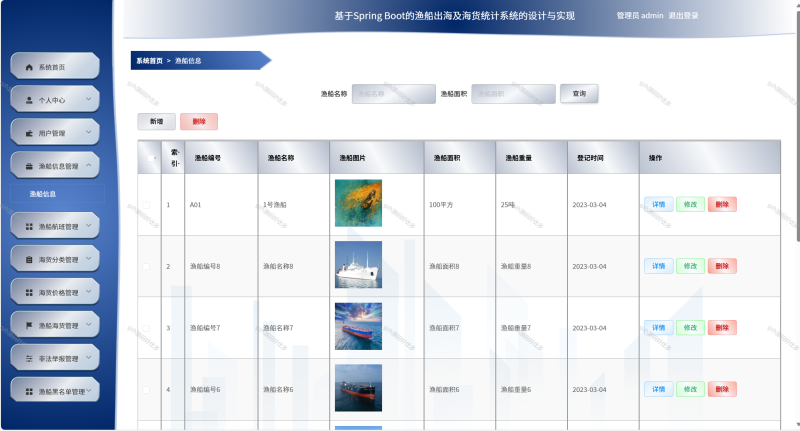The image size is (800, 431).
Task: Expand the 用户管理 menu chevron
Action: (89, 132)
